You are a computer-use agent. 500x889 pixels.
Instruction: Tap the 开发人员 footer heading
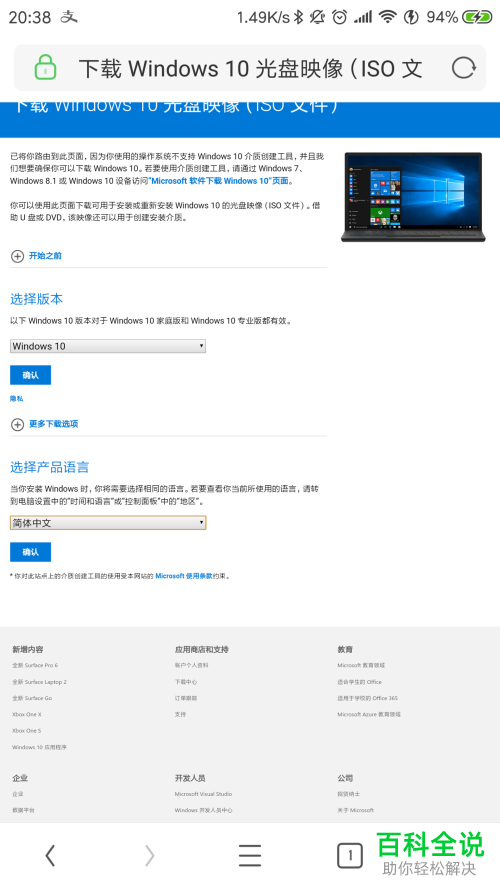click(x=190, y=778)
